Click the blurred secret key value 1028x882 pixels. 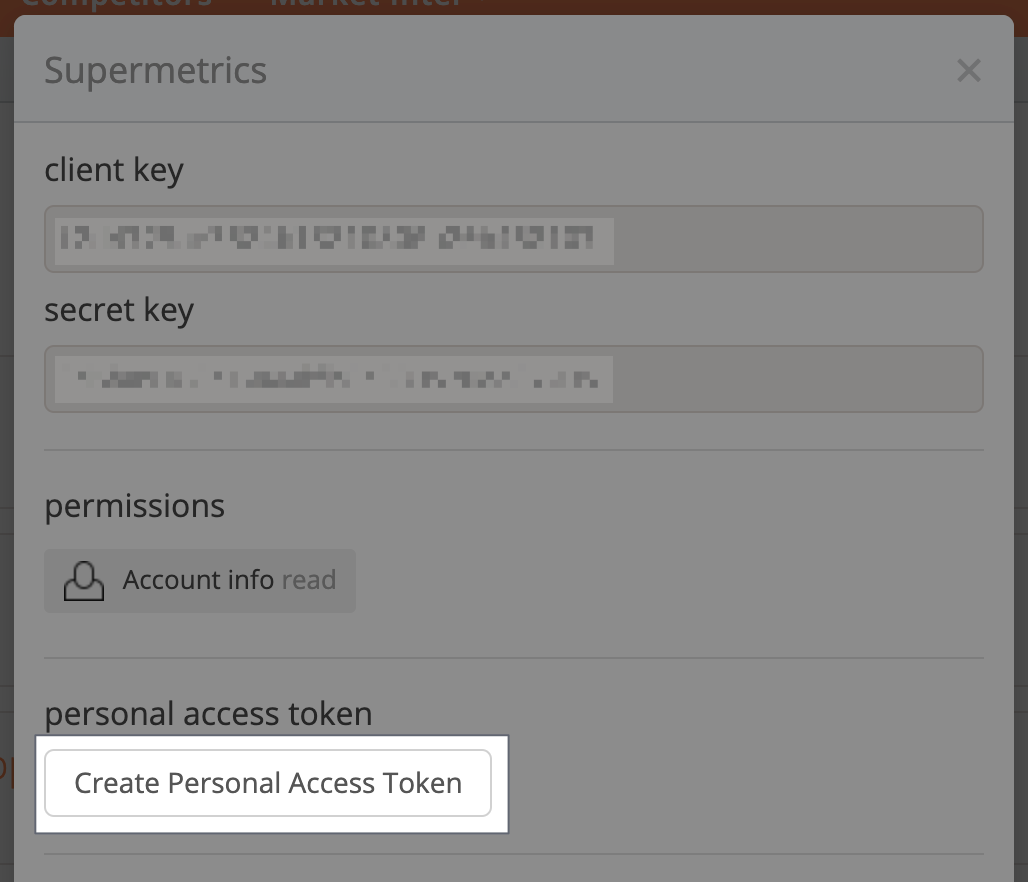(334, 379)
